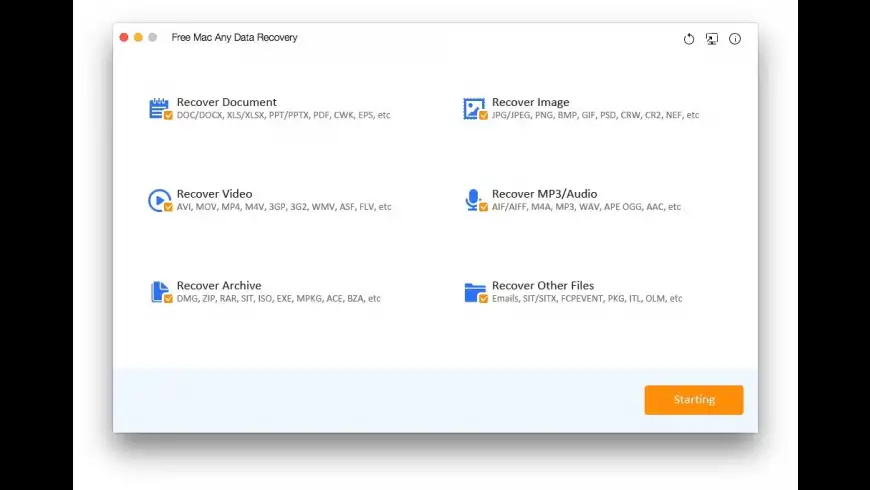Viewport: 870px width, 490px height.
Task: Click the Recover Document notepad icon
Action: (158, 106)
